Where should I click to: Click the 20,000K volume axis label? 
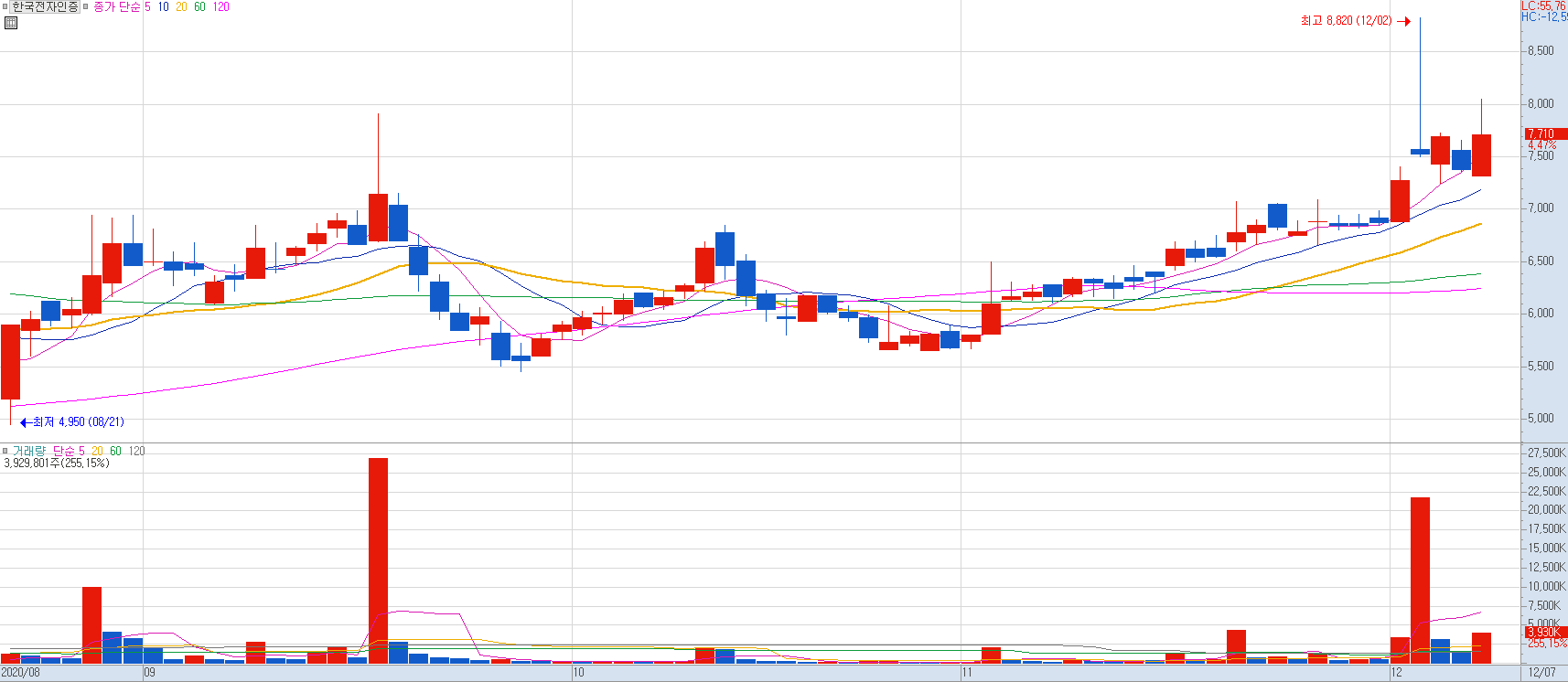click(1547, 510)
